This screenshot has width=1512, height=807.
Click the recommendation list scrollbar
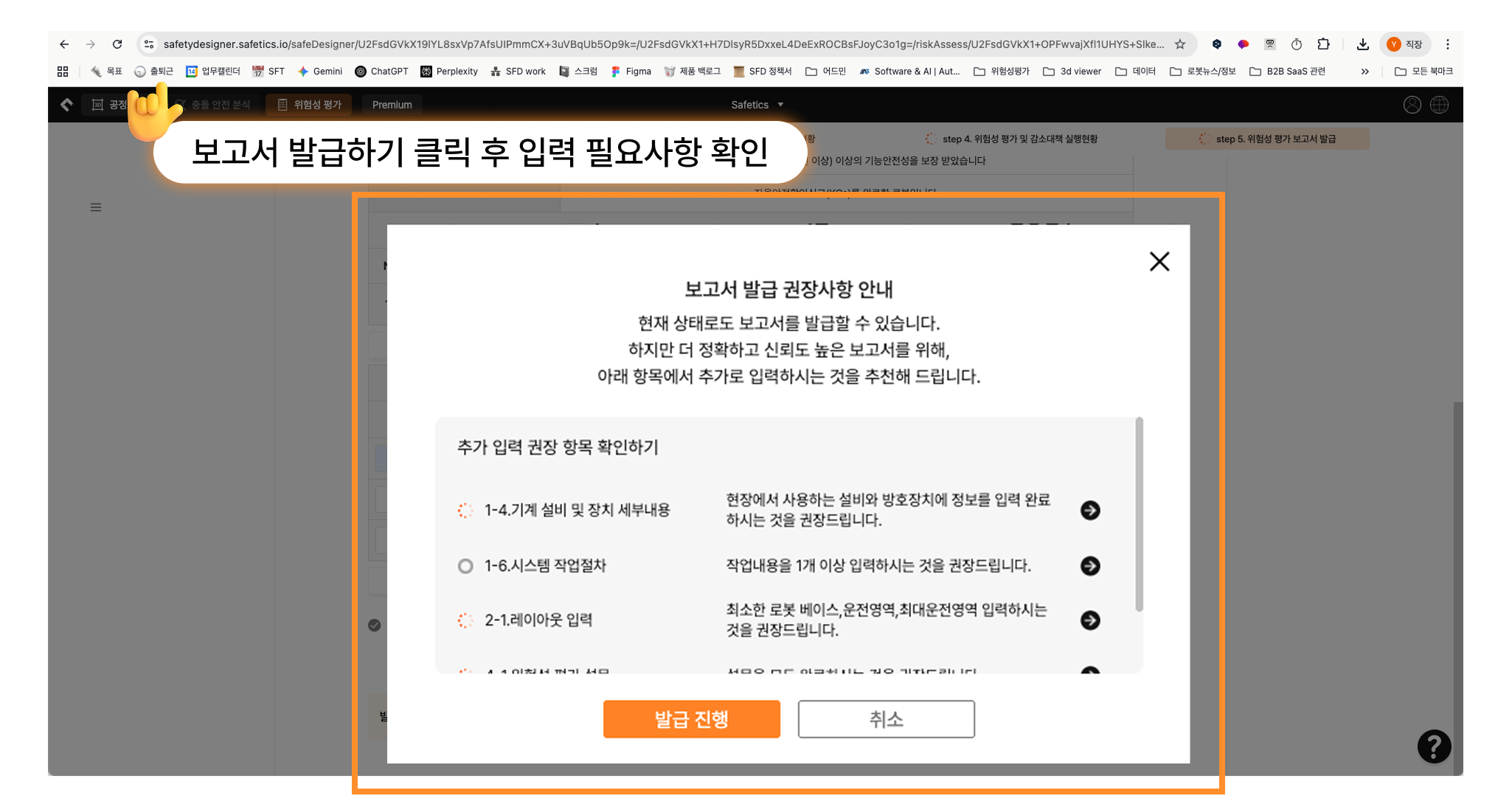[1139, 514]
